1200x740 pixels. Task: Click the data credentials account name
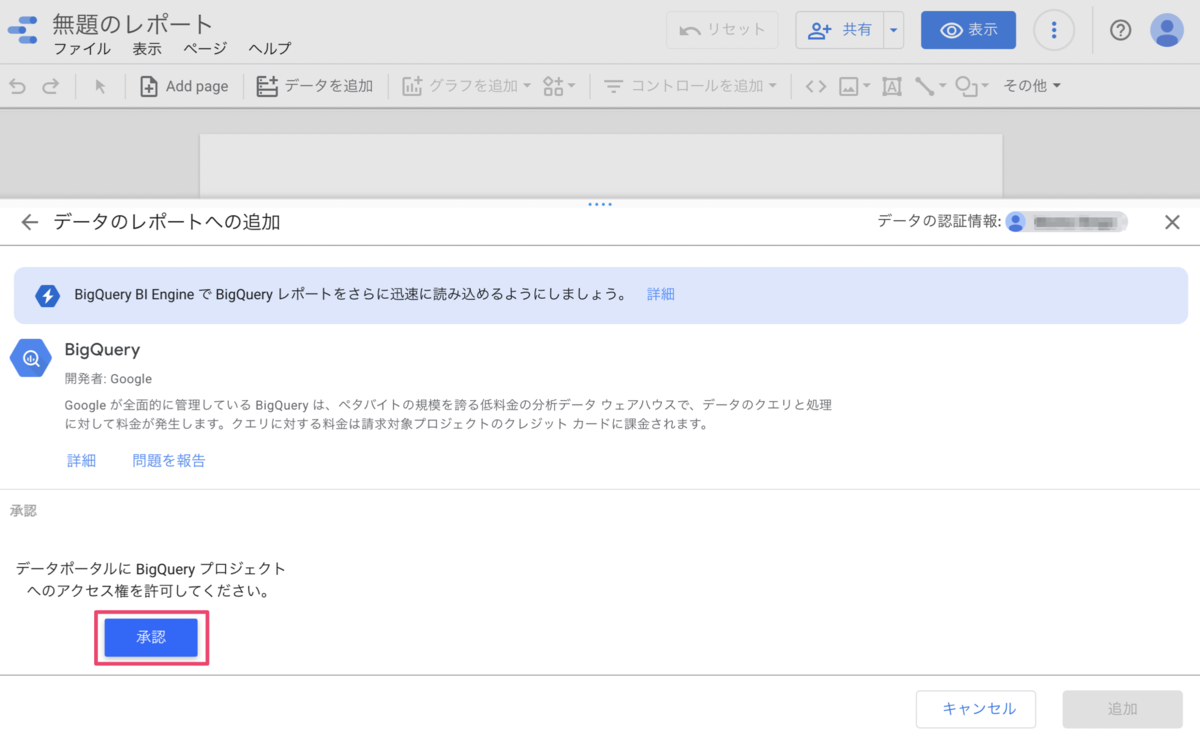pyautogui.click(x=1067, y=222)
